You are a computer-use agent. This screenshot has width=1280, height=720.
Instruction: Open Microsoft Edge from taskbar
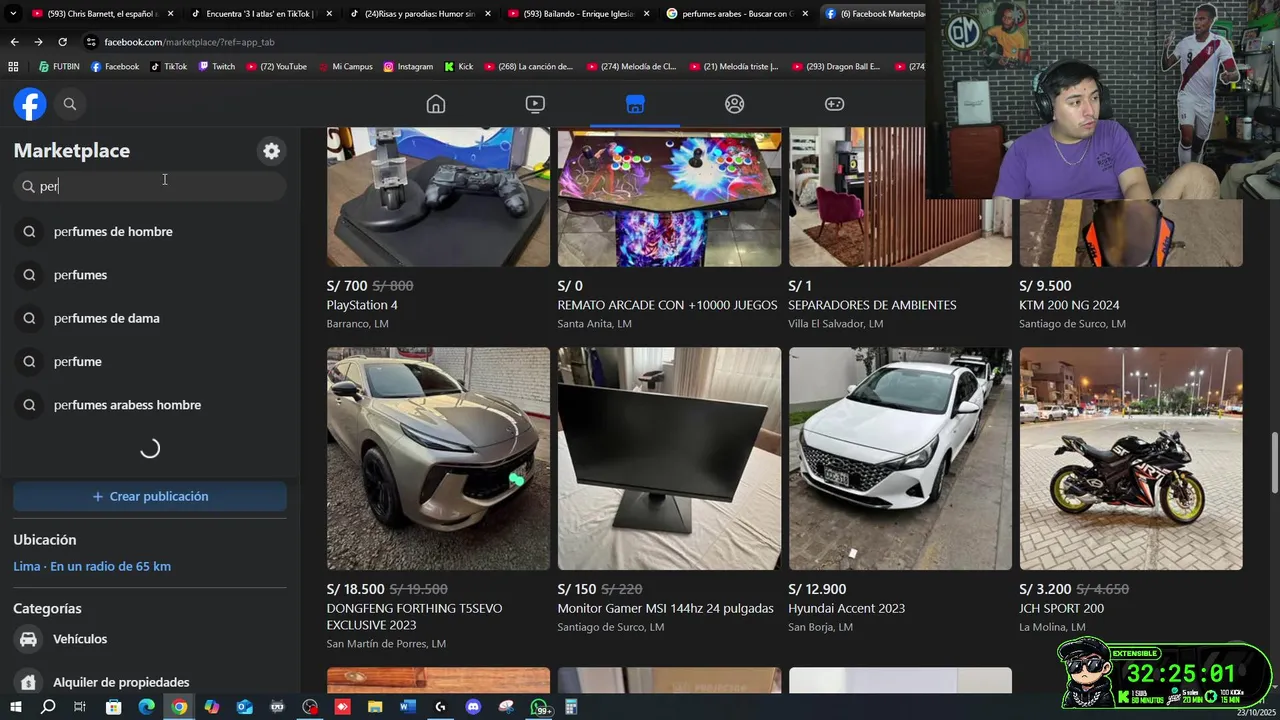[146, 707]
